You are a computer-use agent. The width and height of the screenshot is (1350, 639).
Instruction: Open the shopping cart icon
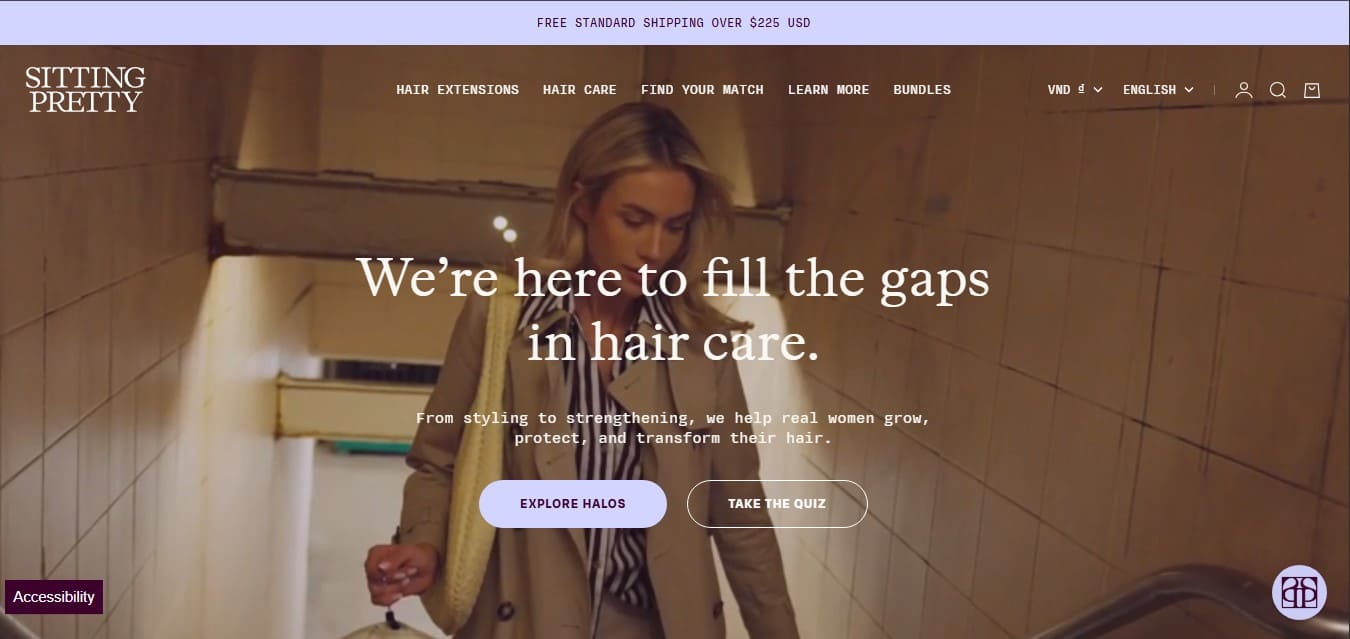click(1312, 90)
